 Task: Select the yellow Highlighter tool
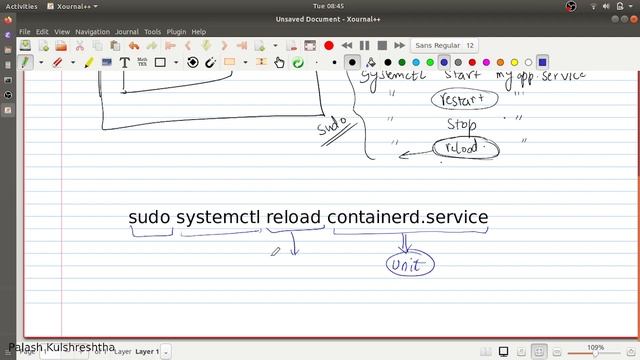(89, 62)
